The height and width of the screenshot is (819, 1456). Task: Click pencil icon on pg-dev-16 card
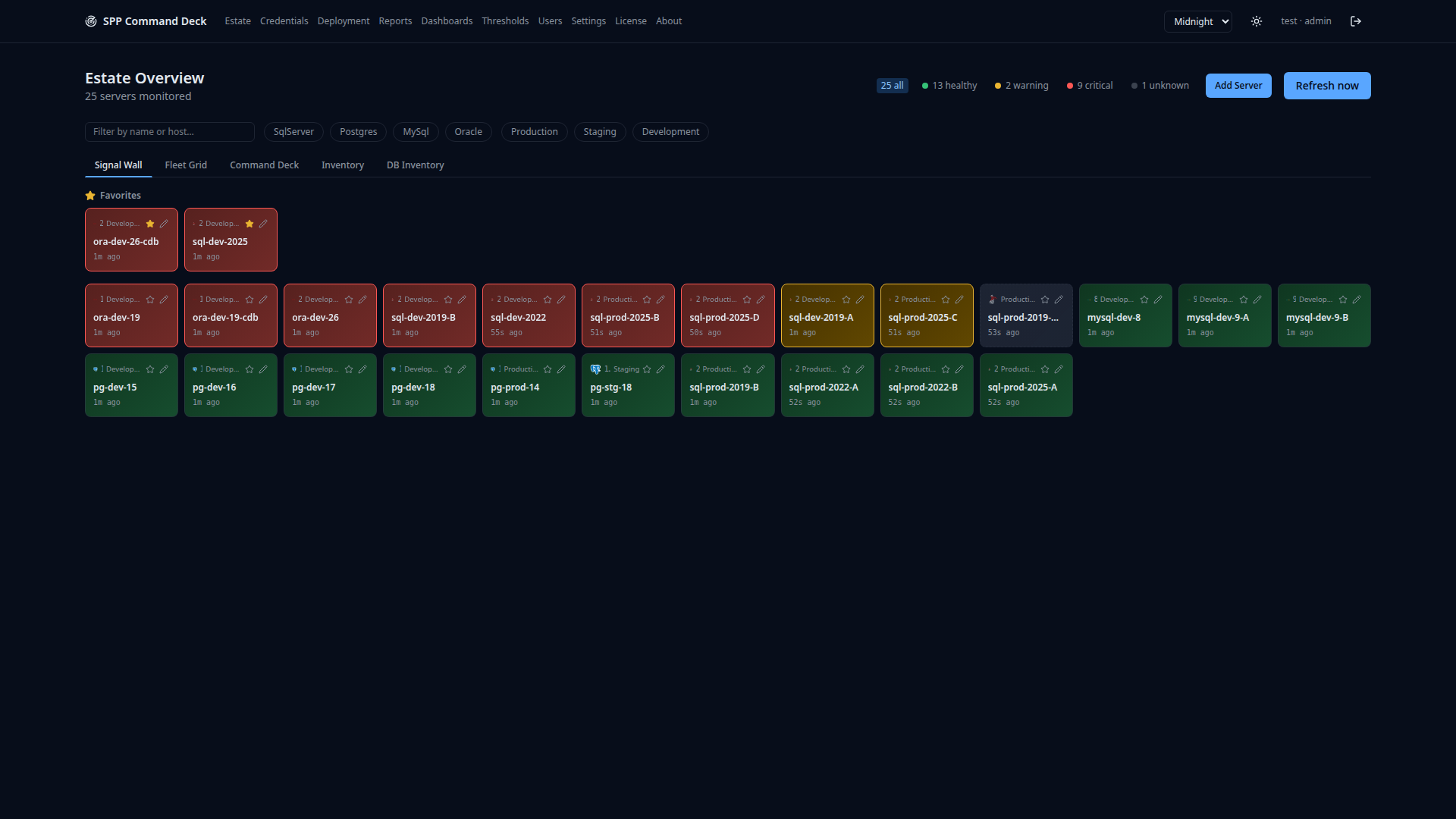tap(263, 369)
